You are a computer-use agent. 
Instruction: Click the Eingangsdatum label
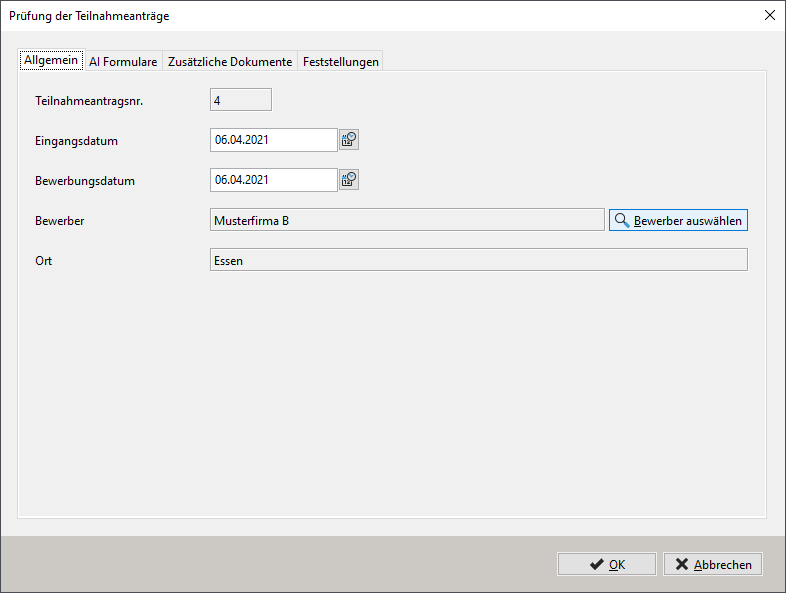[x=76, y=141]
